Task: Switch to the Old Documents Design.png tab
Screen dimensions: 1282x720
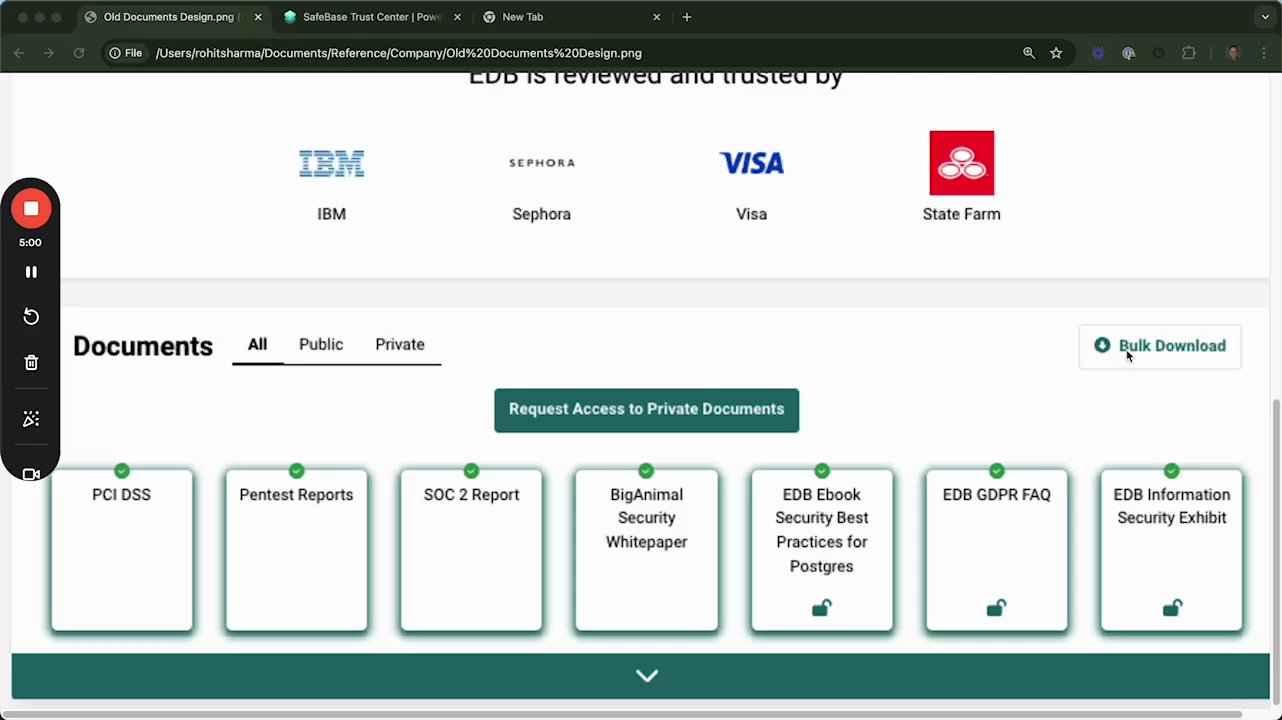Action: tap(172, 17)
